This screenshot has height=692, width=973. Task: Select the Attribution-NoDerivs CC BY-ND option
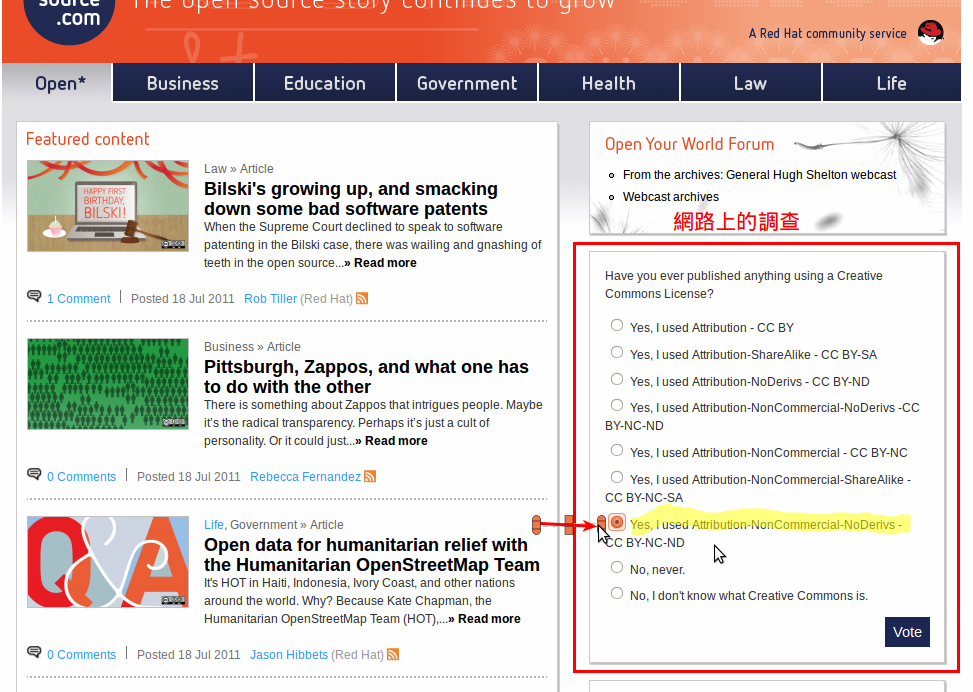pyautogui.click(x=617, y=379)
